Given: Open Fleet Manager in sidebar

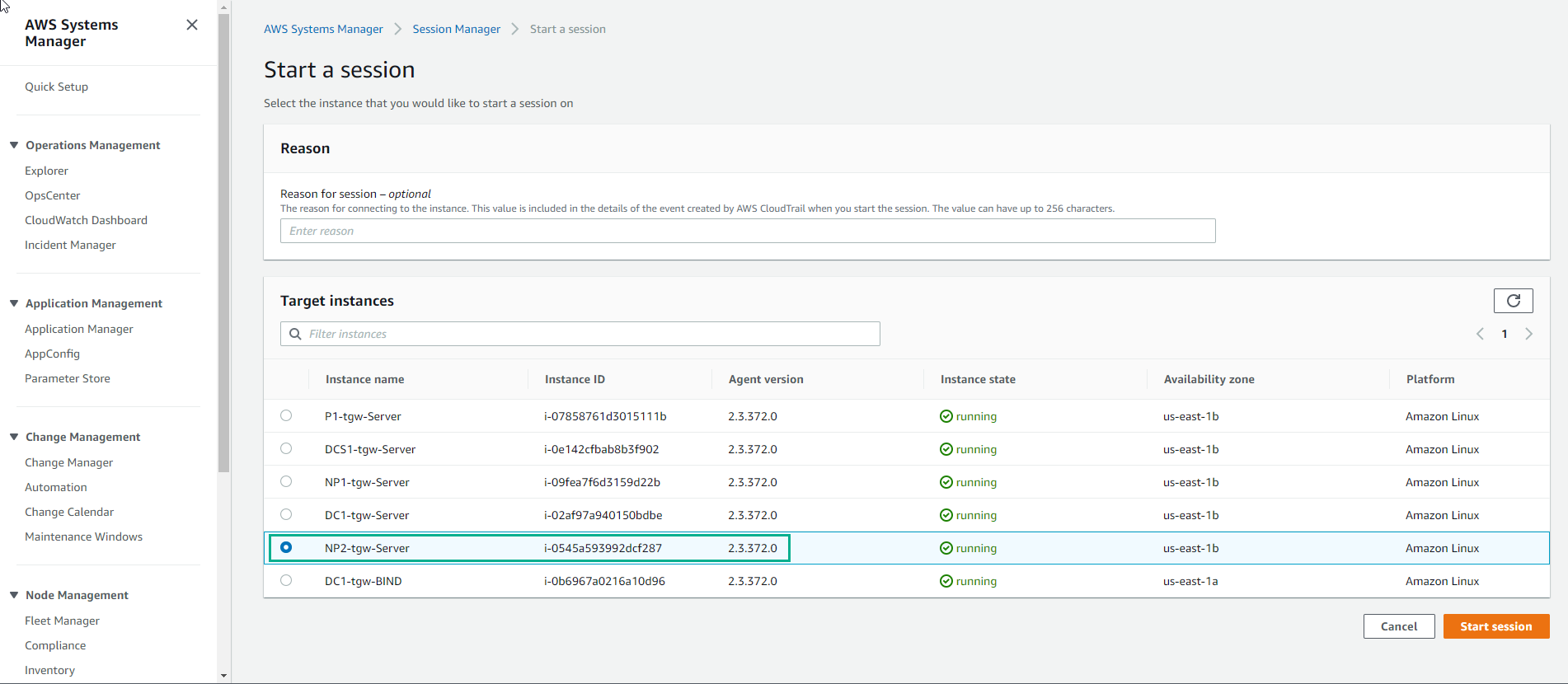Looking at the screenshot, I should (62, 621).
